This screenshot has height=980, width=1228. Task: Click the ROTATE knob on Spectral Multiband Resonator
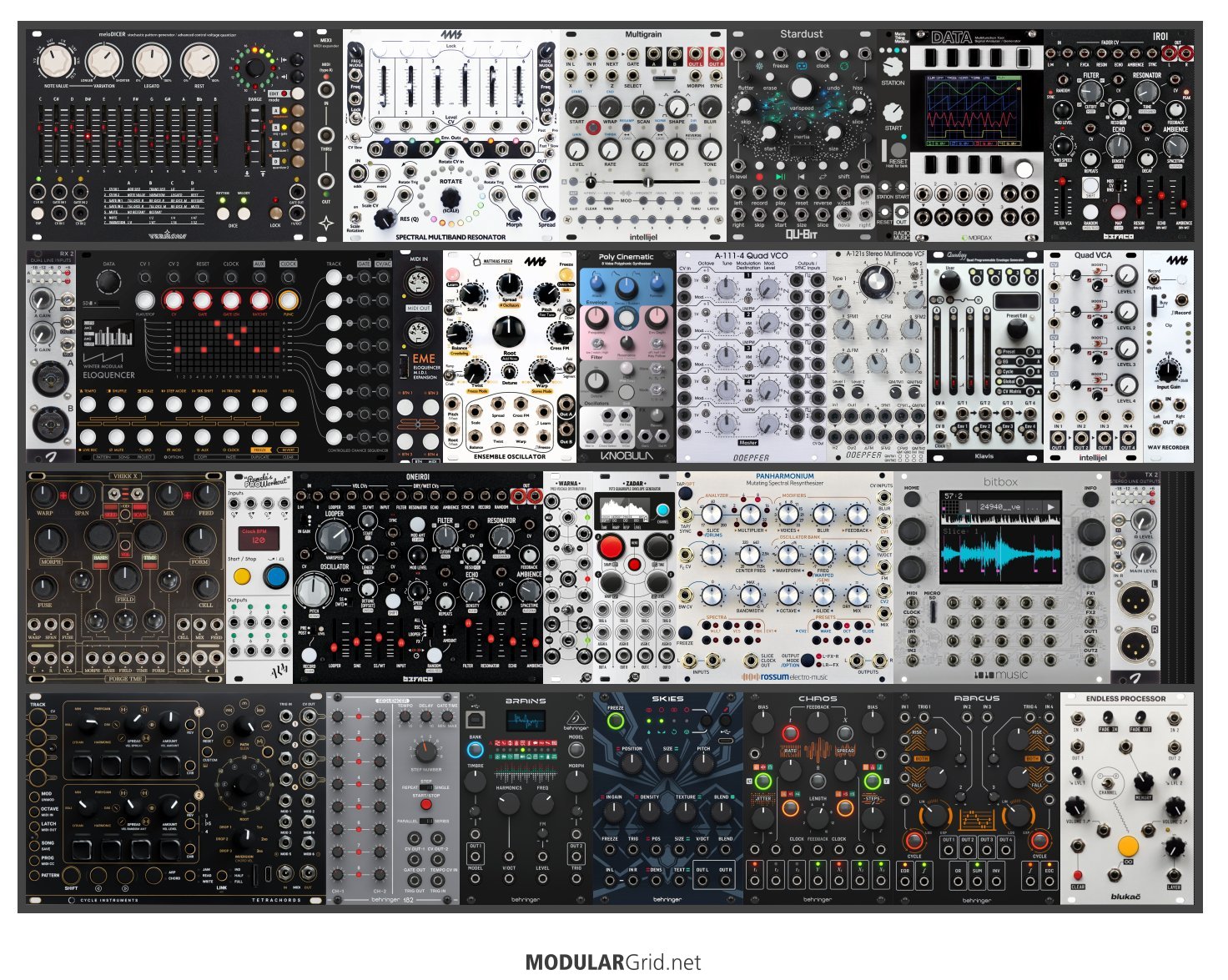[450, 197]
